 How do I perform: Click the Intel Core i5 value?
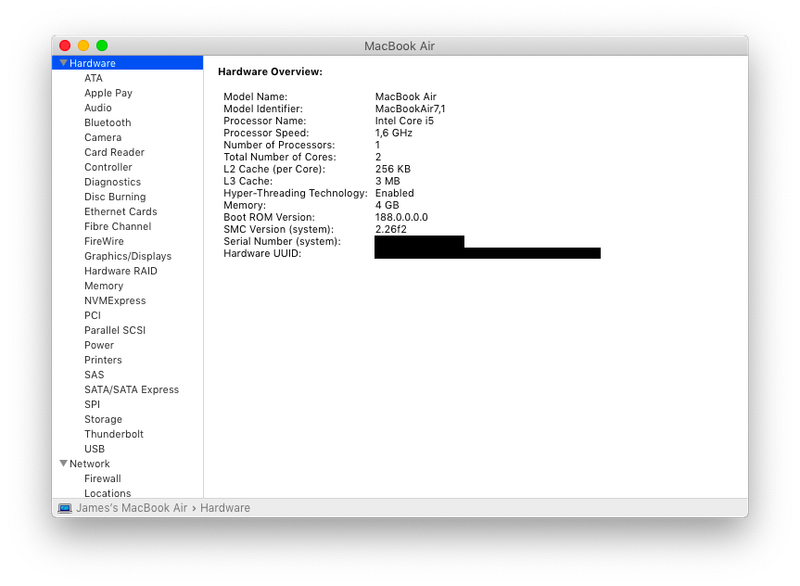click(404, 120)
